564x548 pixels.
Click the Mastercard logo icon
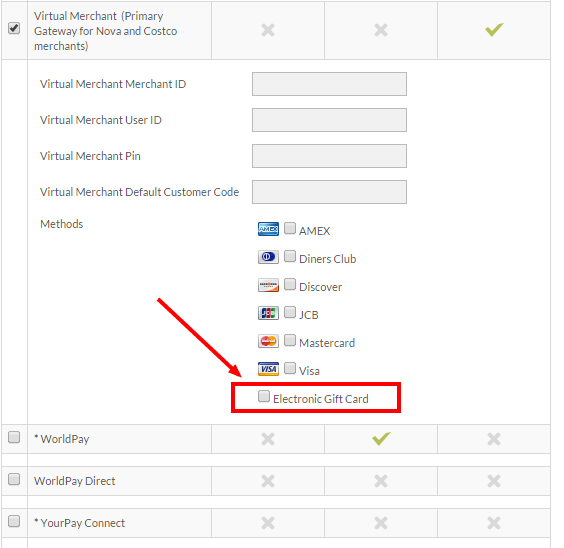[x=268, y=341]
